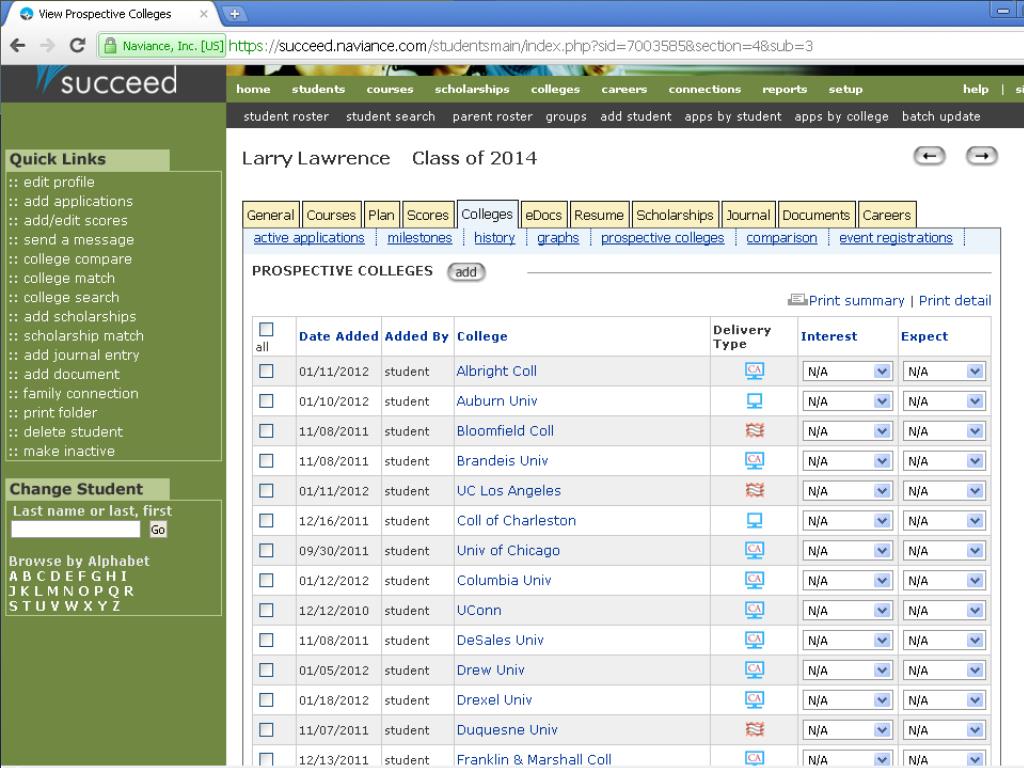Image resolution: width=1024 pixels, height=768 pixels.
Task: Open Interest dropdown for Albright Coll
Action: pos(847,372)
